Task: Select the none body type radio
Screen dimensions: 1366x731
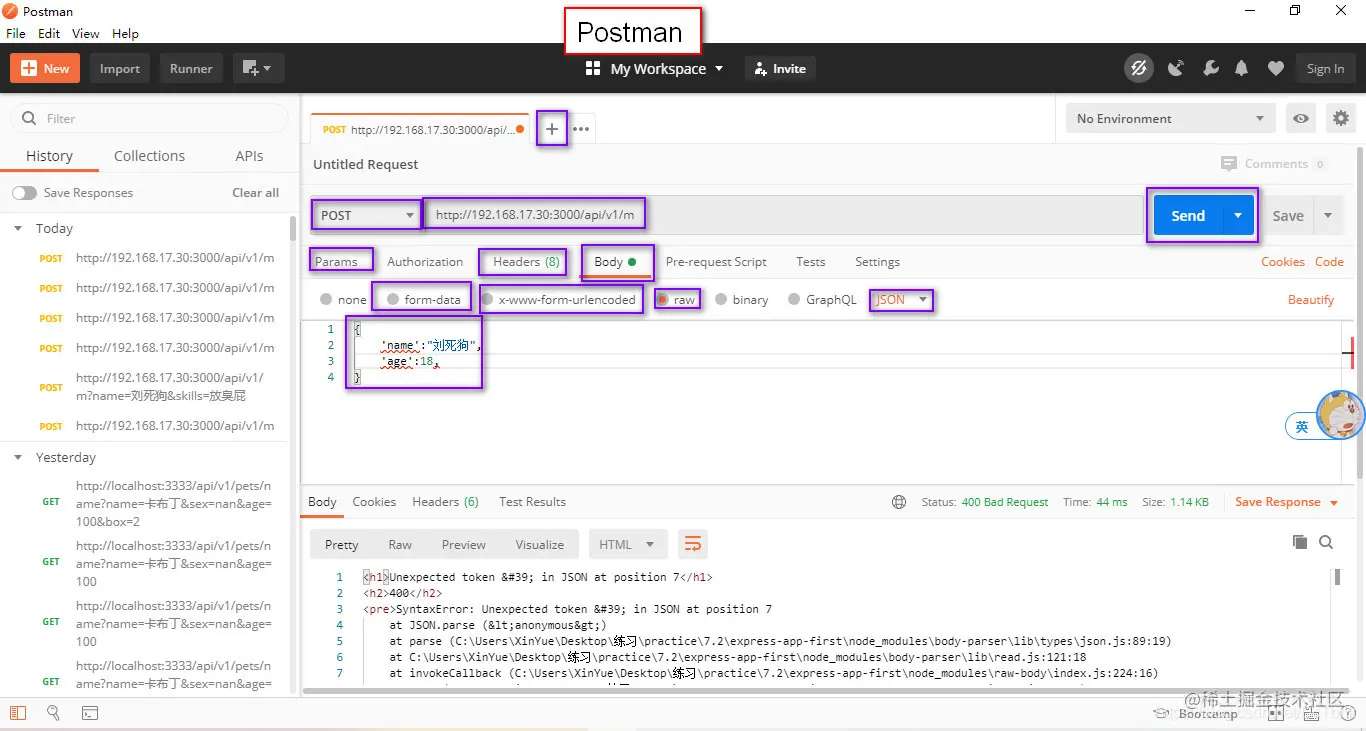Action: (326, 299)
